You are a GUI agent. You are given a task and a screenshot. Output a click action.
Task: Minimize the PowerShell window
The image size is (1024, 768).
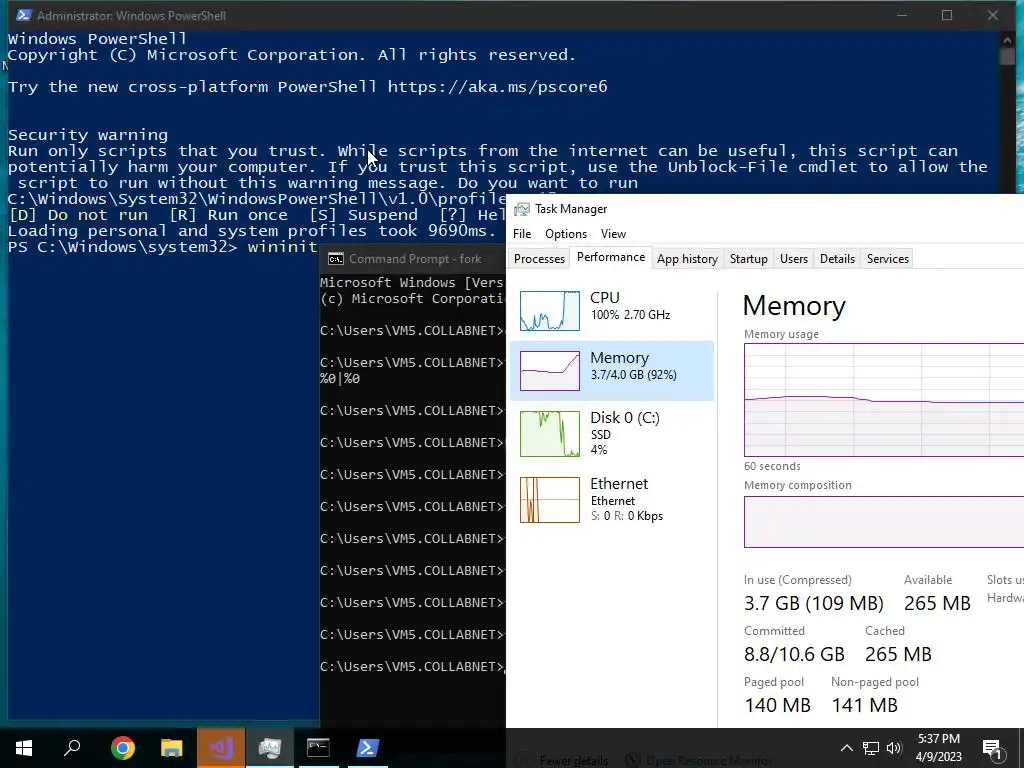click(902, 15)
